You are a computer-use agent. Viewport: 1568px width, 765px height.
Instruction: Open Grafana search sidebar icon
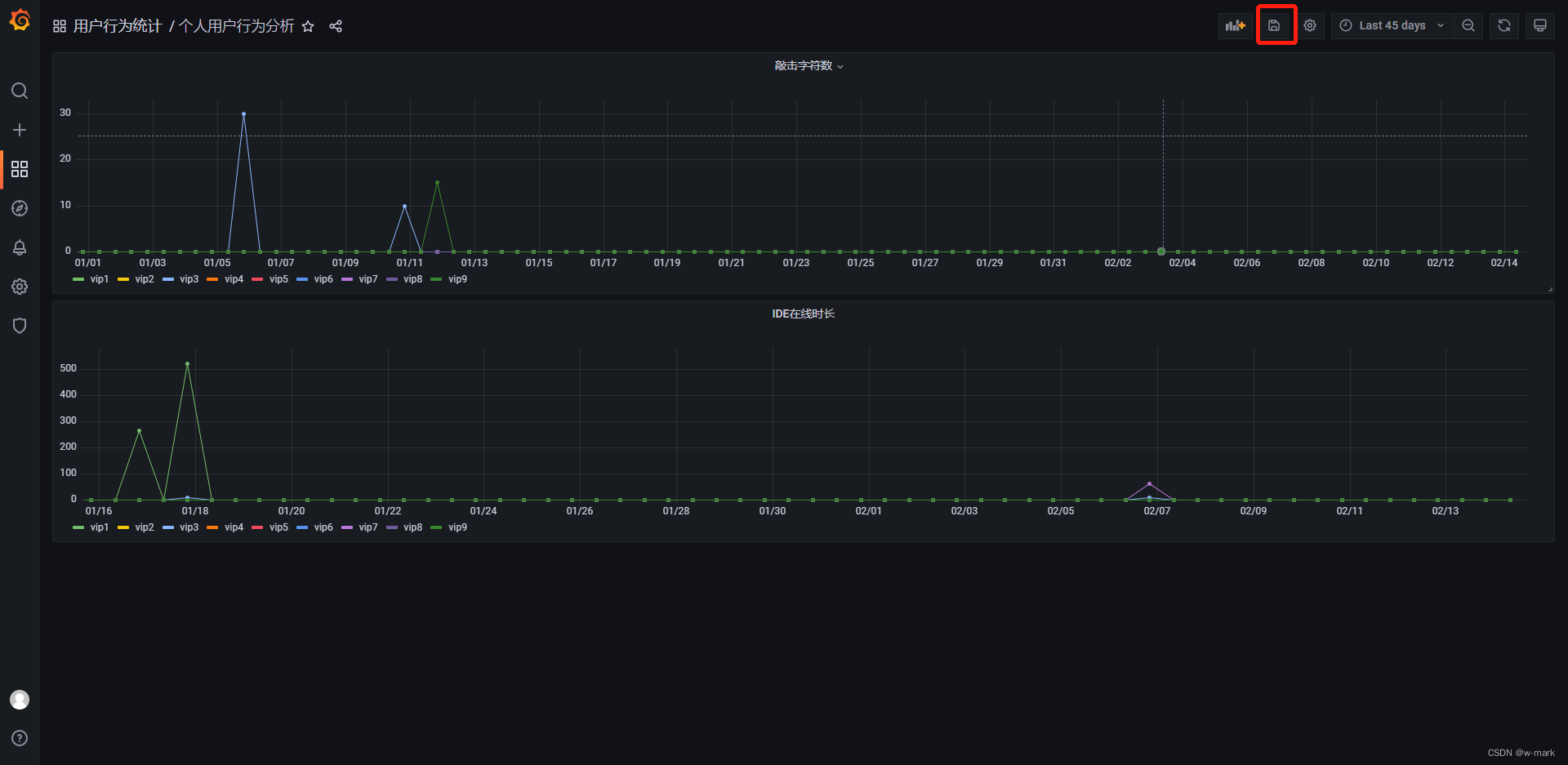tap(20, 91)
